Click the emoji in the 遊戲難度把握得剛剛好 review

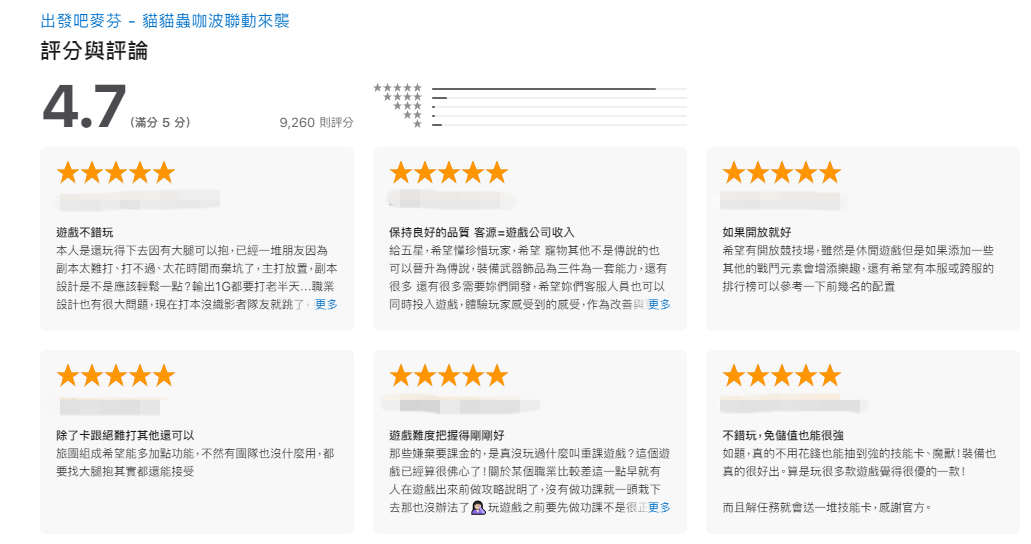(x=478, y=508)
